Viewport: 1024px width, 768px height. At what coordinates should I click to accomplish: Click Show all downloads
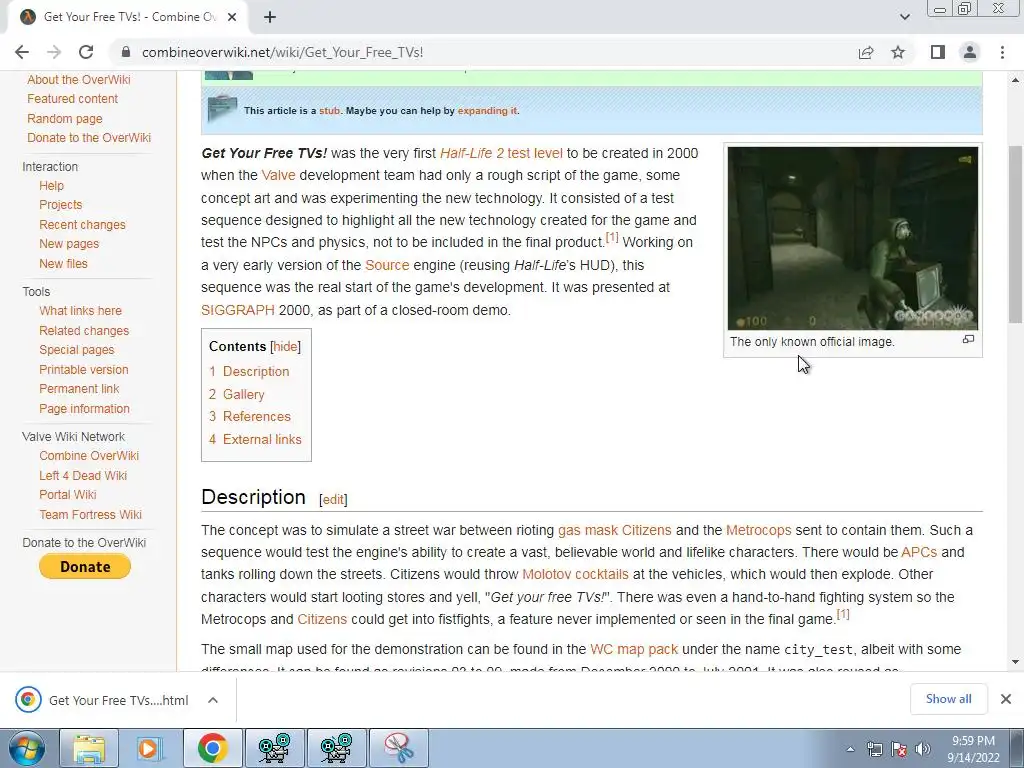pos(948,699)
